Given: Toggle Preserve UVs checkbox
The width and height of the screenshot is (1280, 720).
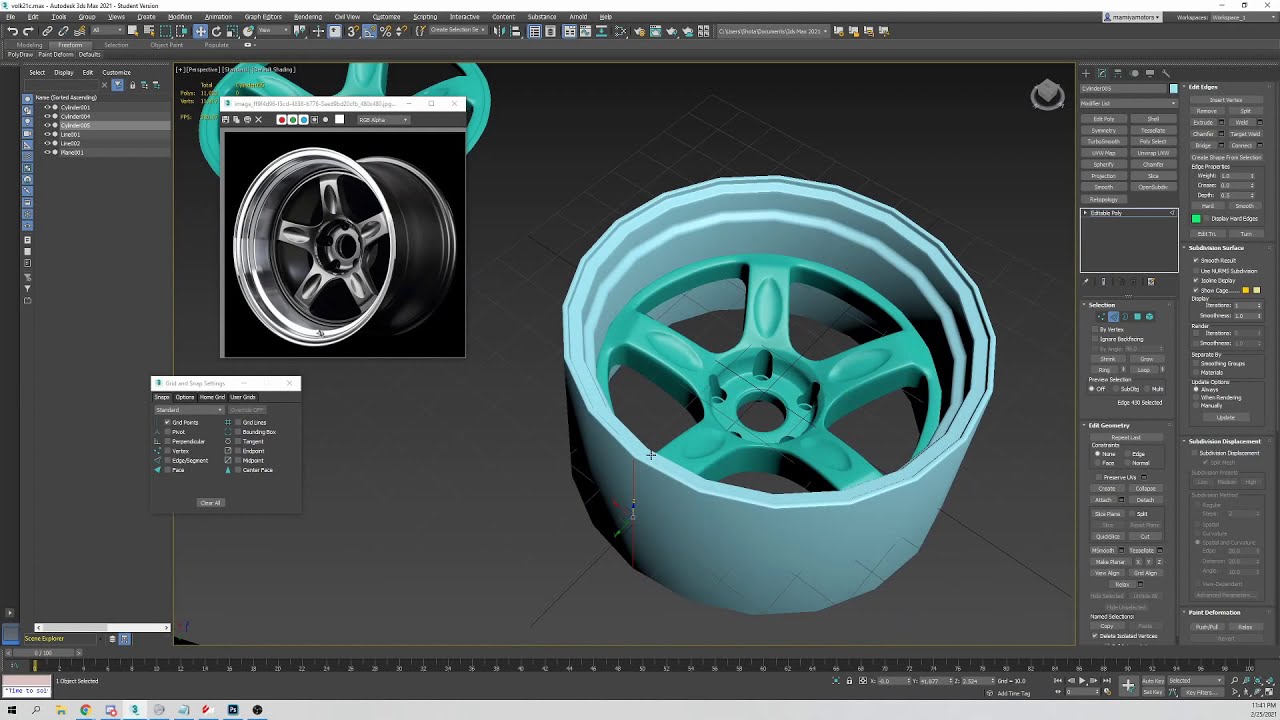Looking at the screenshot, I should [x=1099, y=477].
